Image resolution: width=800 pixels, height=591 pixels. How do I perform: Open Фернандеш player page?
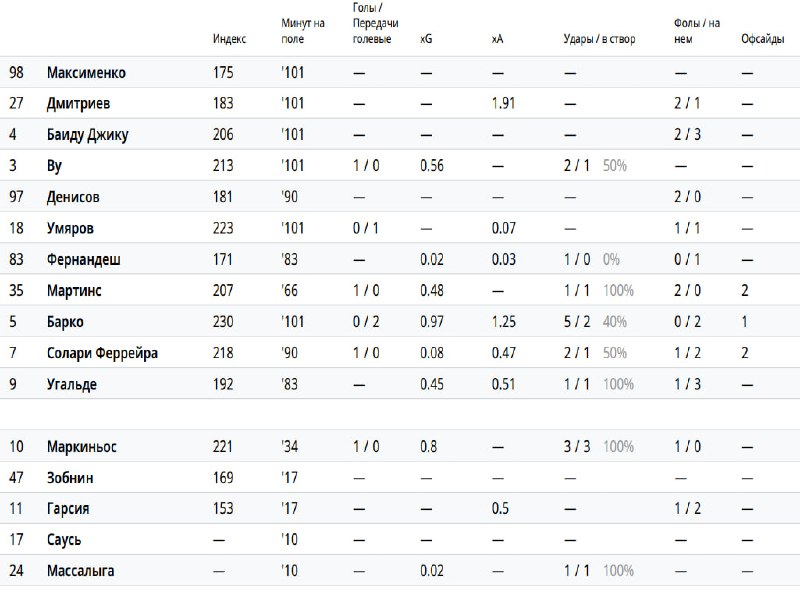[x=84, y=260]
